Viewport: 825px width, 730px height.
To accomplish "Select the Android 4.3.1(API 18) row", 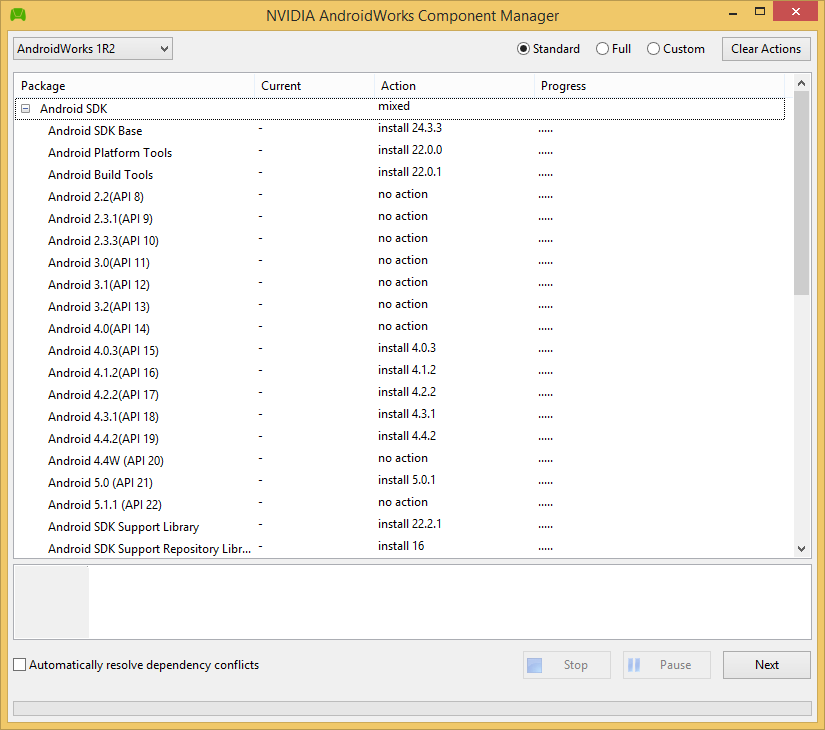I will 400,417.
